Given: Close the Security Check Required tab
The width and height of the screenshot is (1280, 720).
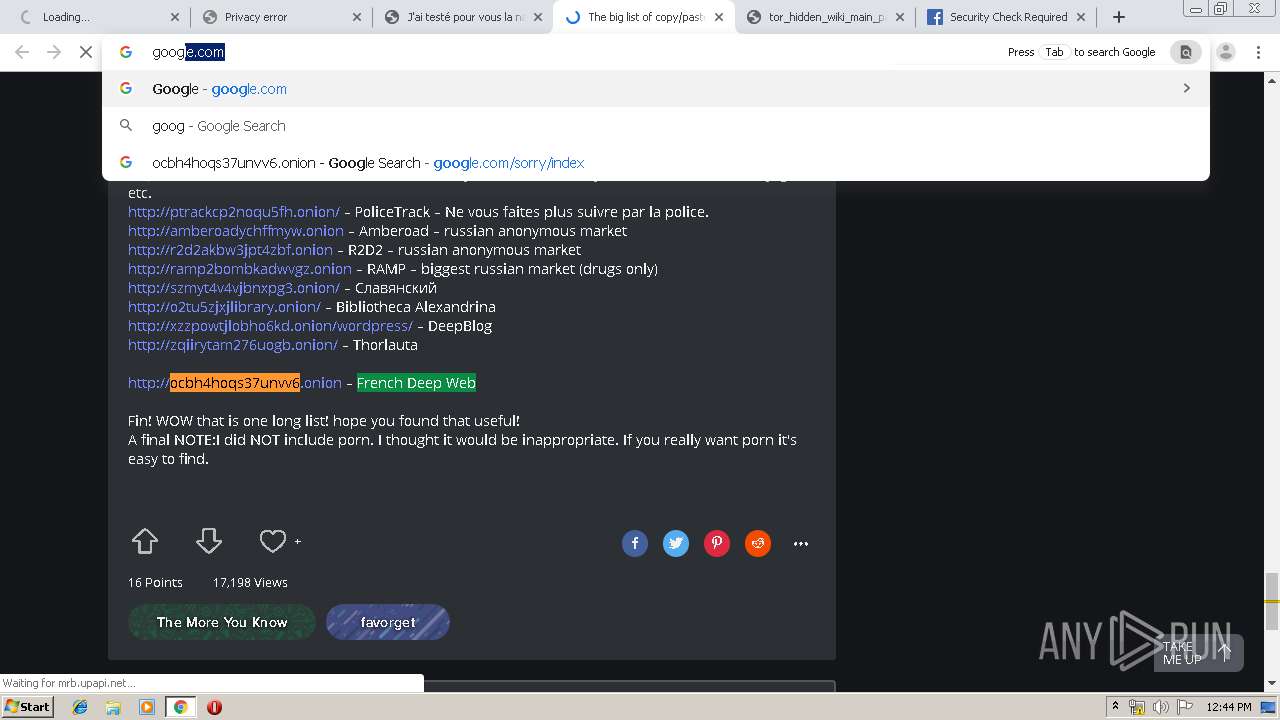Looking at the screenshot, I should pos(1081,17).
